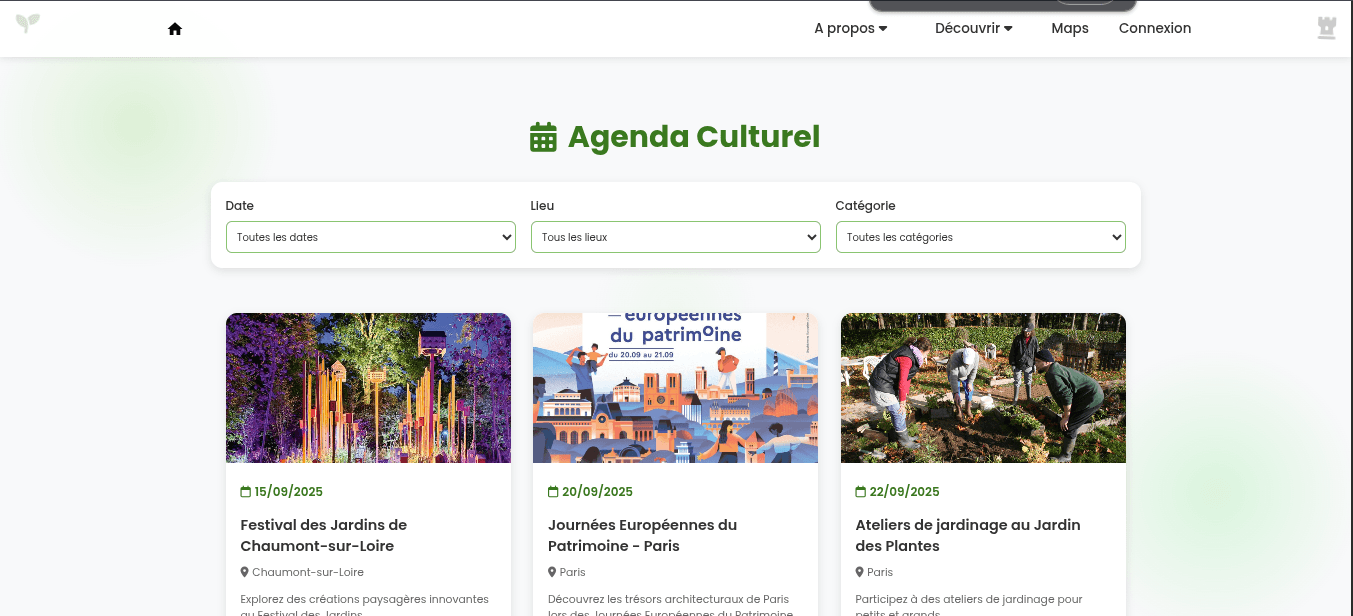Expand the Découvrir menu

[973, 28]
